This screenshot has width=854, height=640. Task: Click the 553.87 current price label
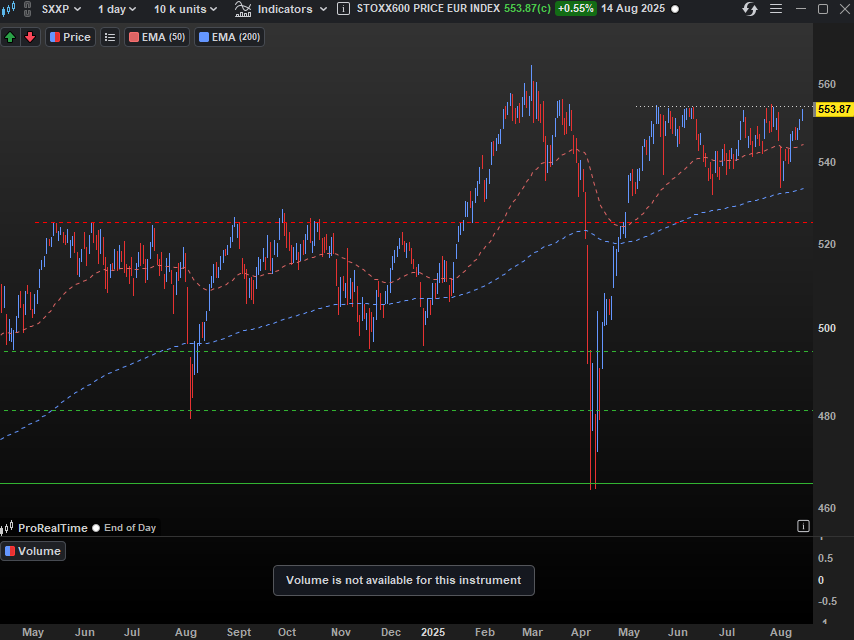point(833,109)
